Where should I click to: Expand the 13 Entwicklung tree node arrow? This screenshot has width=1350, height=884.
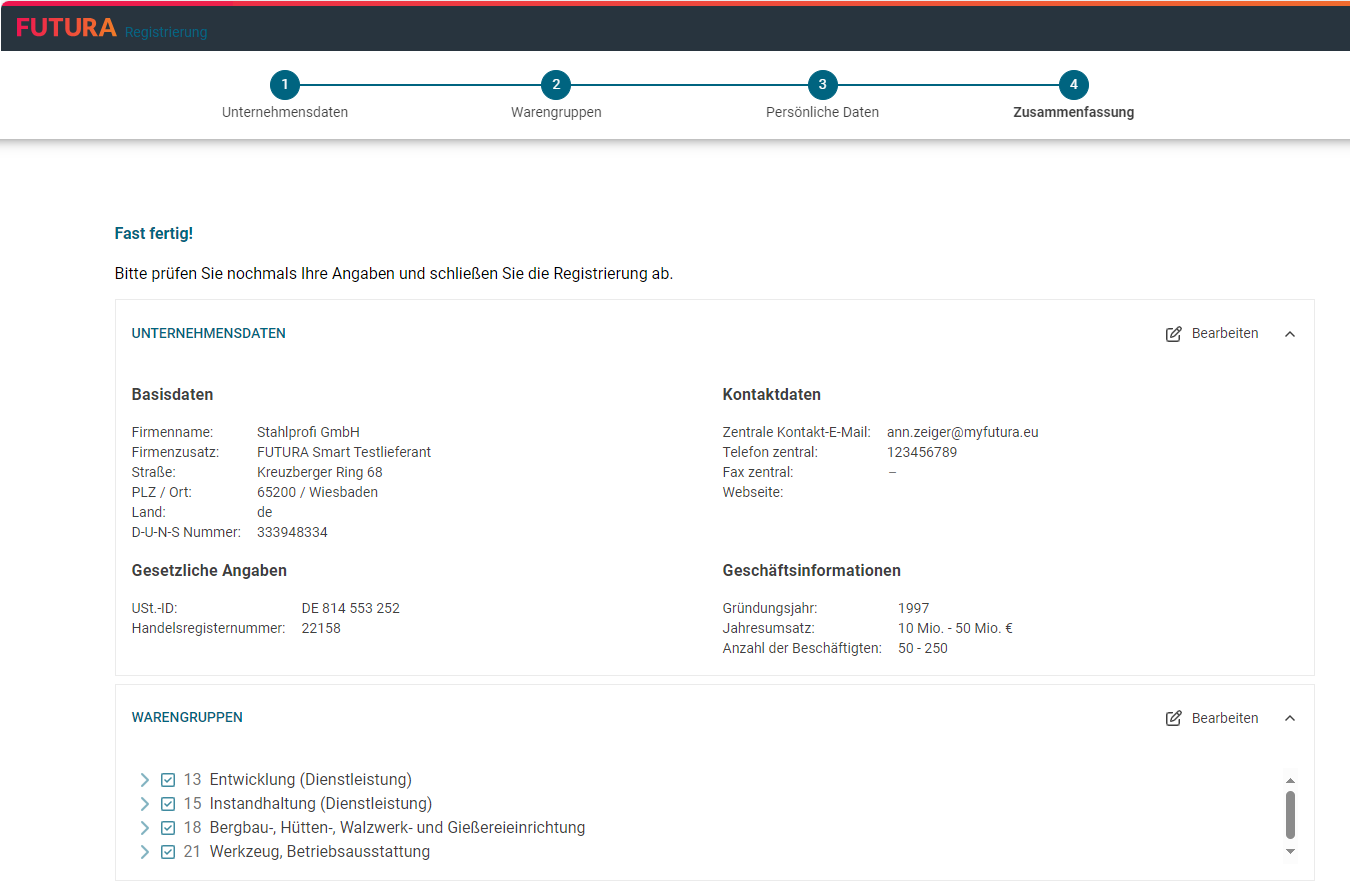(145, 780)
